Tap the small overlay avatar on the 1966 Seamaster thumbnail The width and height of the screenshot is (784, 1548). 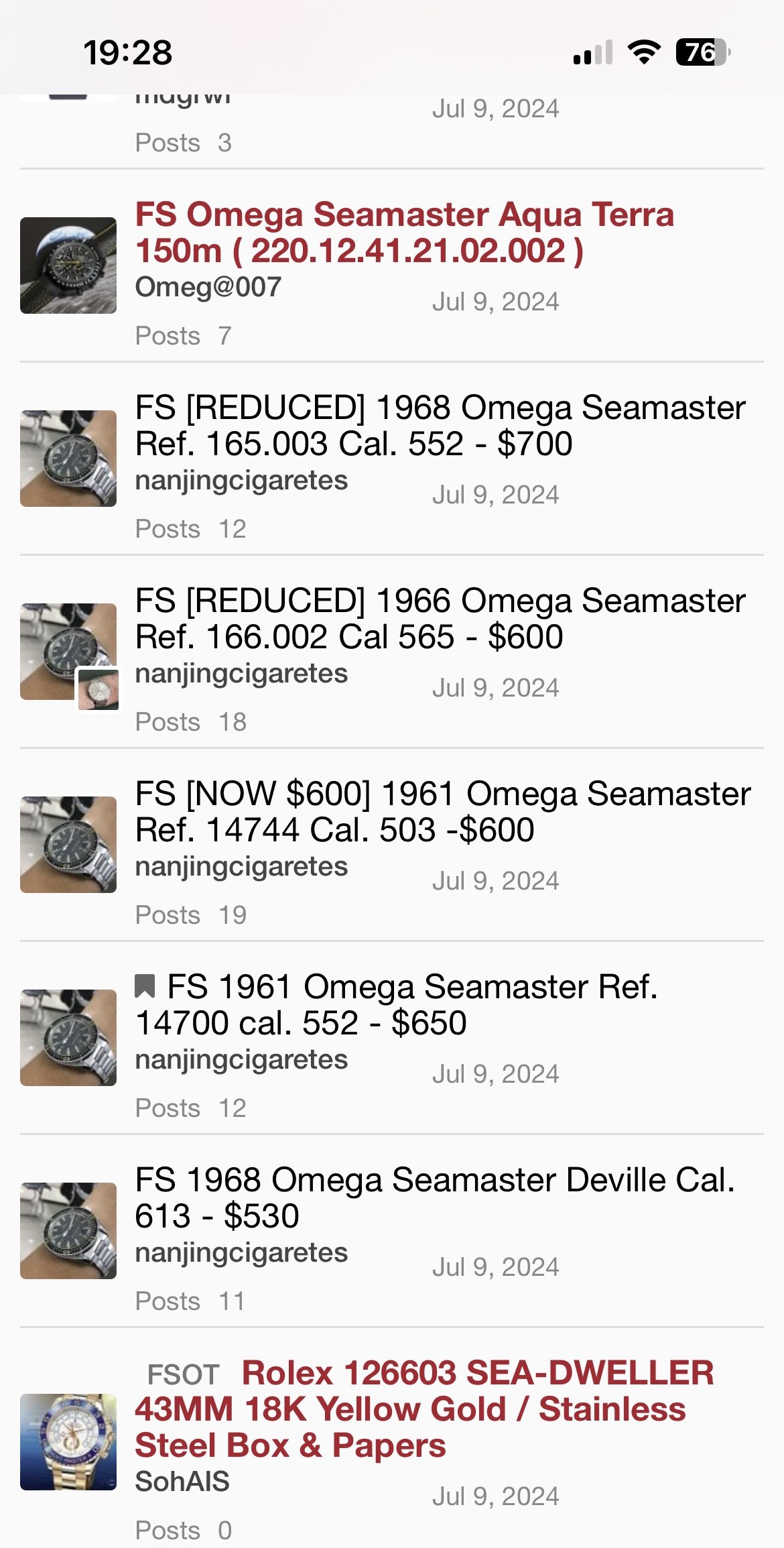(x=98, y=689)
